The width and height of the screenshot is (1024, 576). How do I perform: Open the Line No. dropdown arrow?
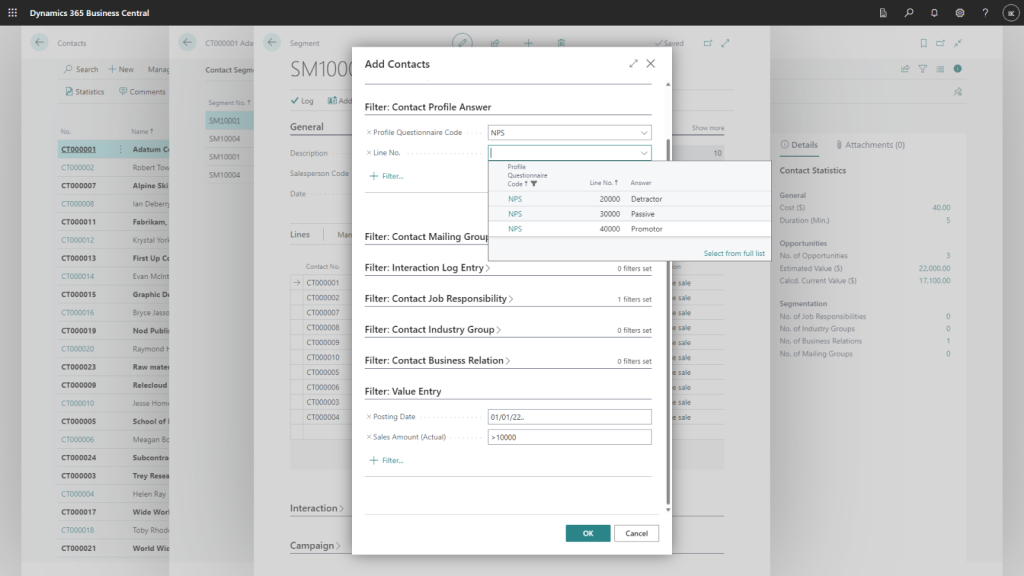tap(644, 153)
